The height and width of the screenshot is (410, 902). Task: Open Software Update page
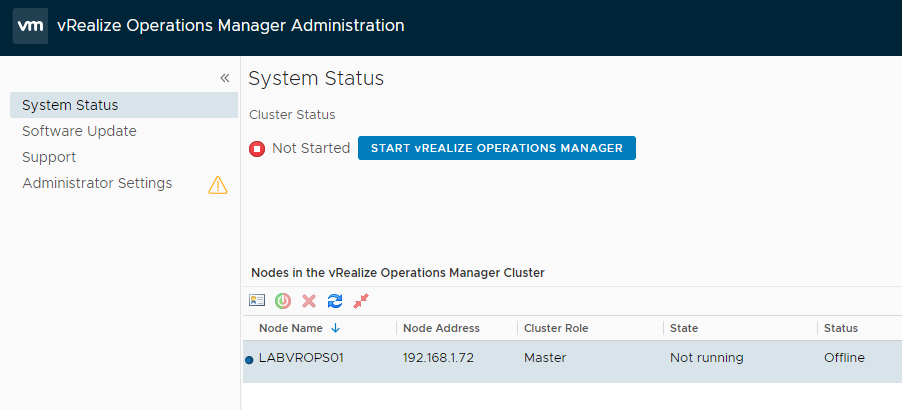79,131
